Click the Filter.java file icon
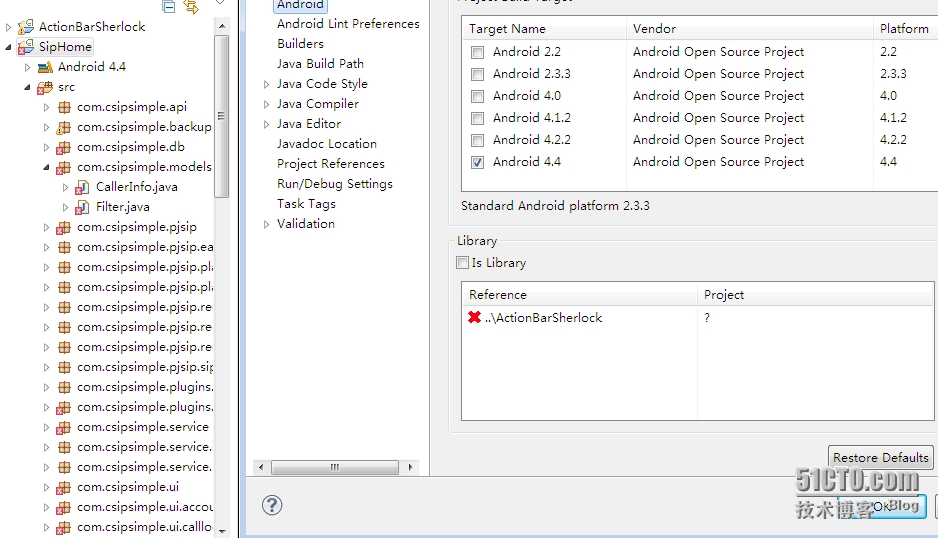Screen dimensions: 938x538 point(83,207)
